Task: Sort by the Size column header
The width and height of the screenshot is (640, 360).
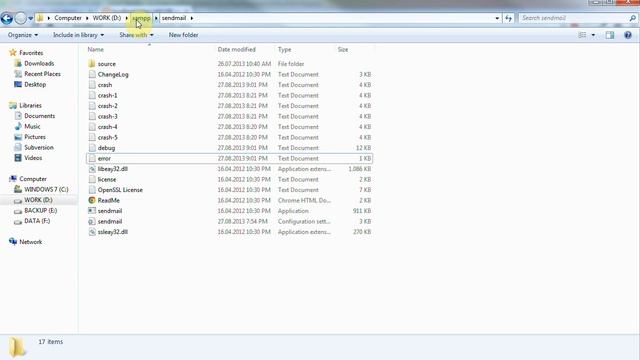Action: click(343, 49)
